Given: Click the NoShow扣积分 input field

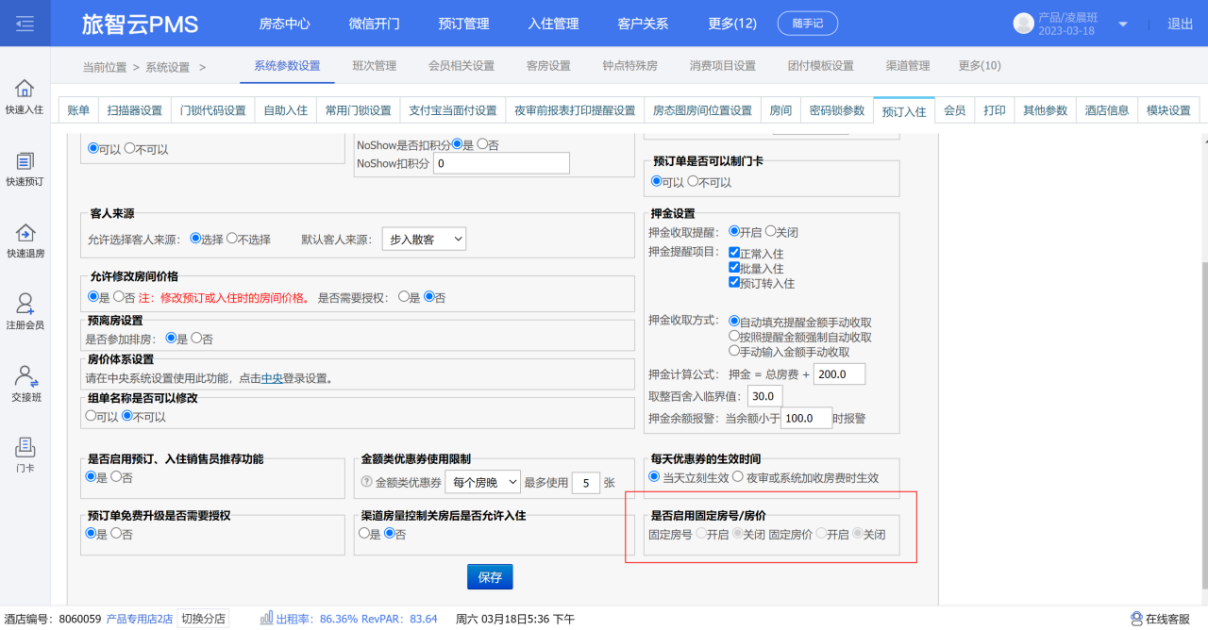Looking at the screenshot, I should (x=501, y=163).
